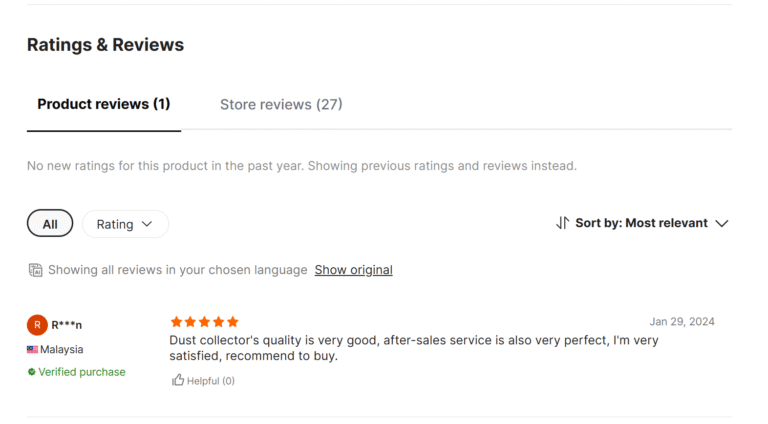Open the Rating filter dropdown
Viewport: 768px width, 424px height.
[x=124, y=224]
